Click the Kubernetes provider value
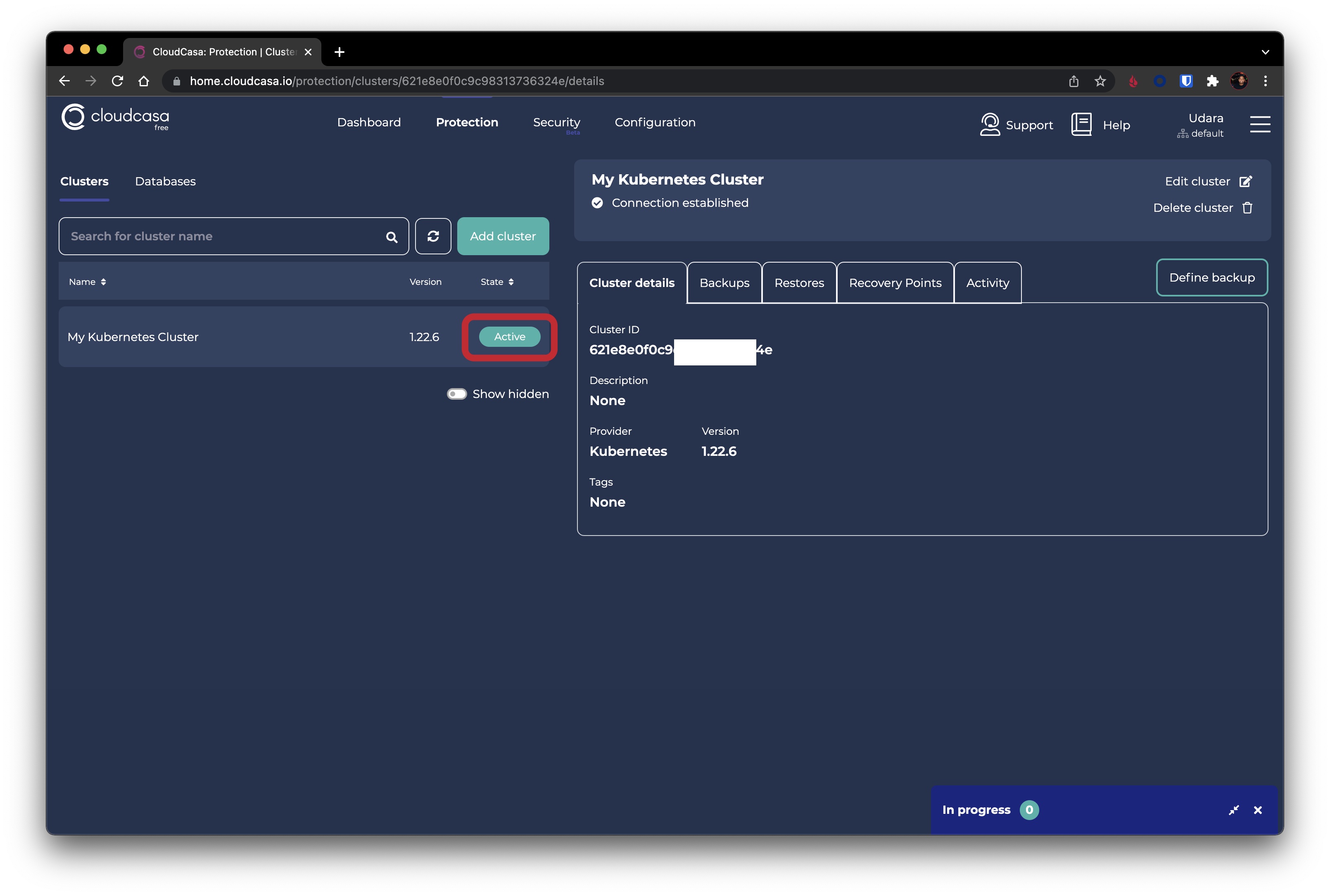 (628, 451)
